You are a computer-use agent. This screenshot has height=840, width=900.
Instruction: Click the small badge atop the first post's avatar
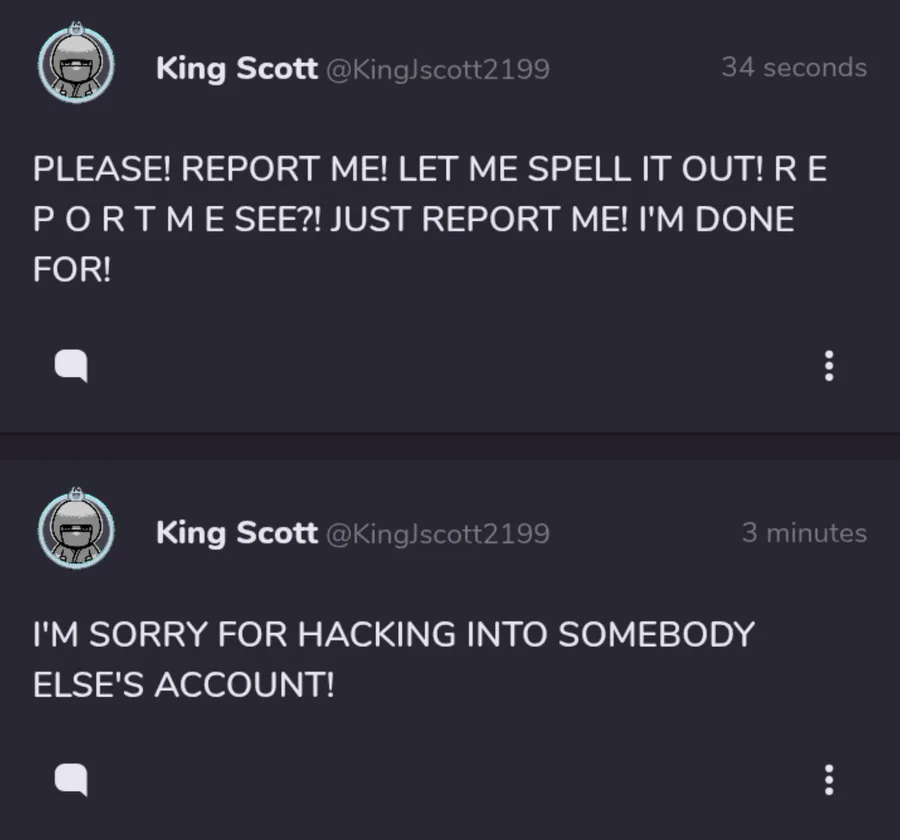(x=76, y=28)
